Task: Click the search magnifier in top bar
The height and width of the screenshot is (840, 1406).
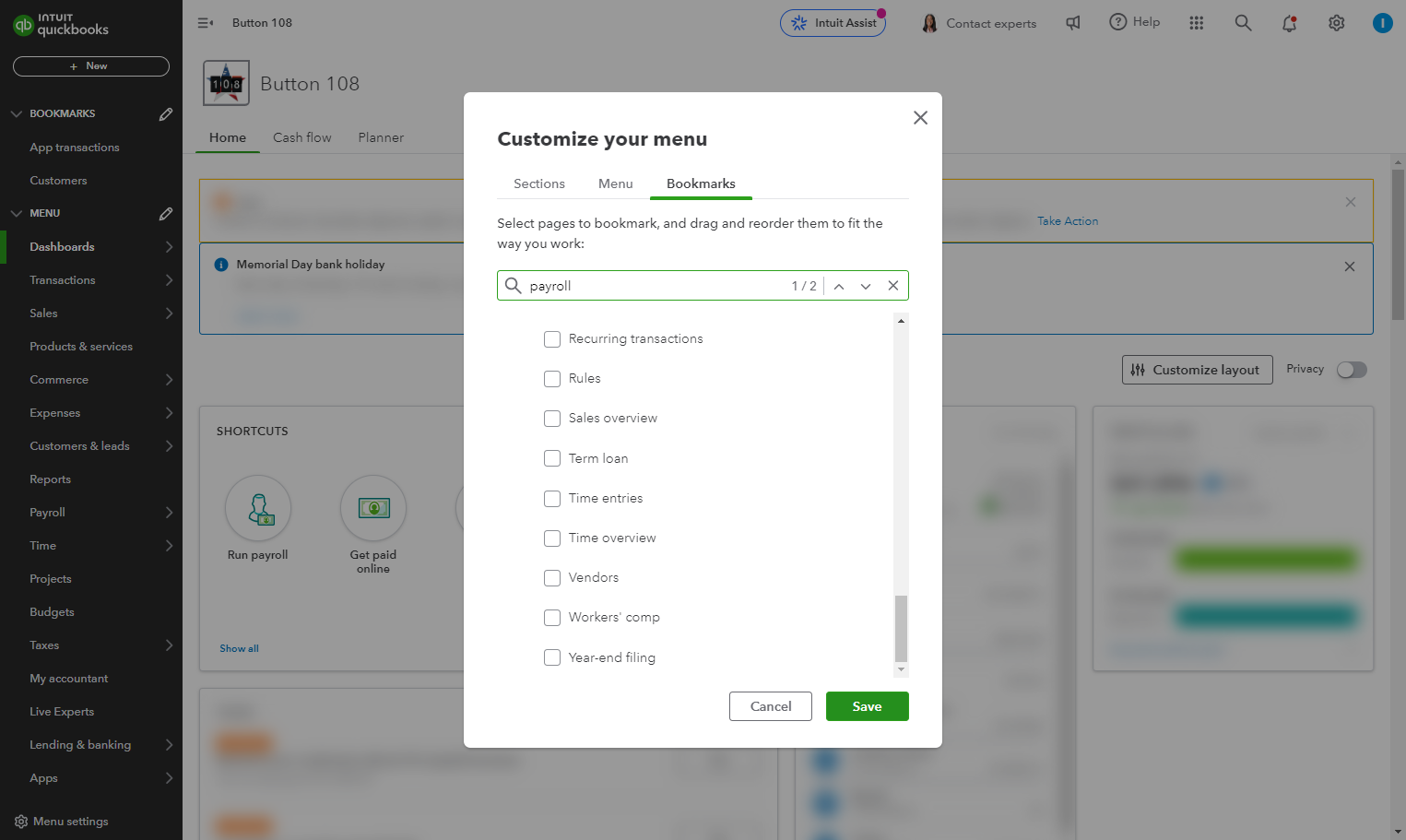Action: [x=1243, y=23]
